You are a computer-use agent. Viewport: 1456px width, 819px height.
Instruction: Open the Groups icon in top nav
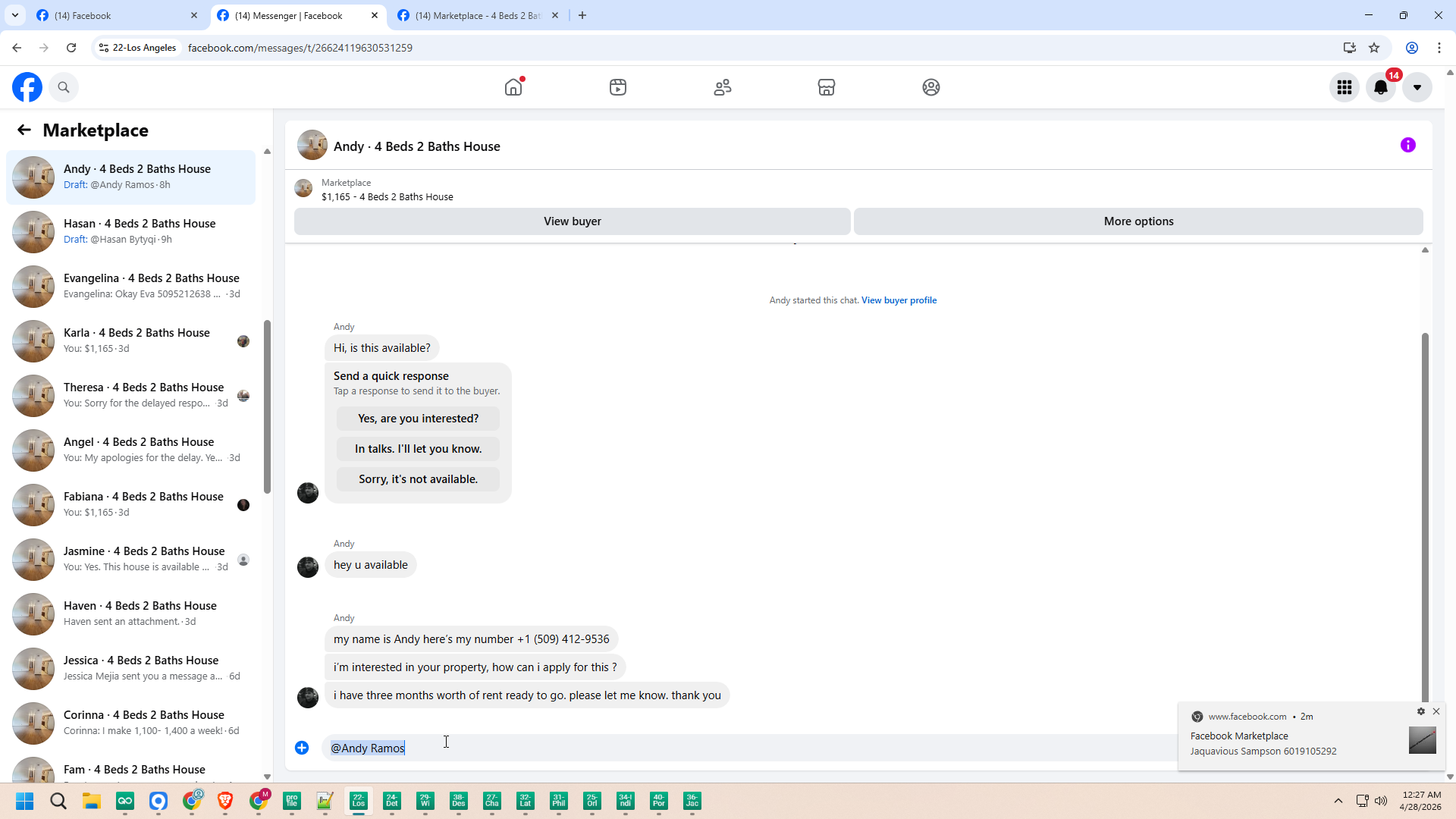click(x=931, y=87)
